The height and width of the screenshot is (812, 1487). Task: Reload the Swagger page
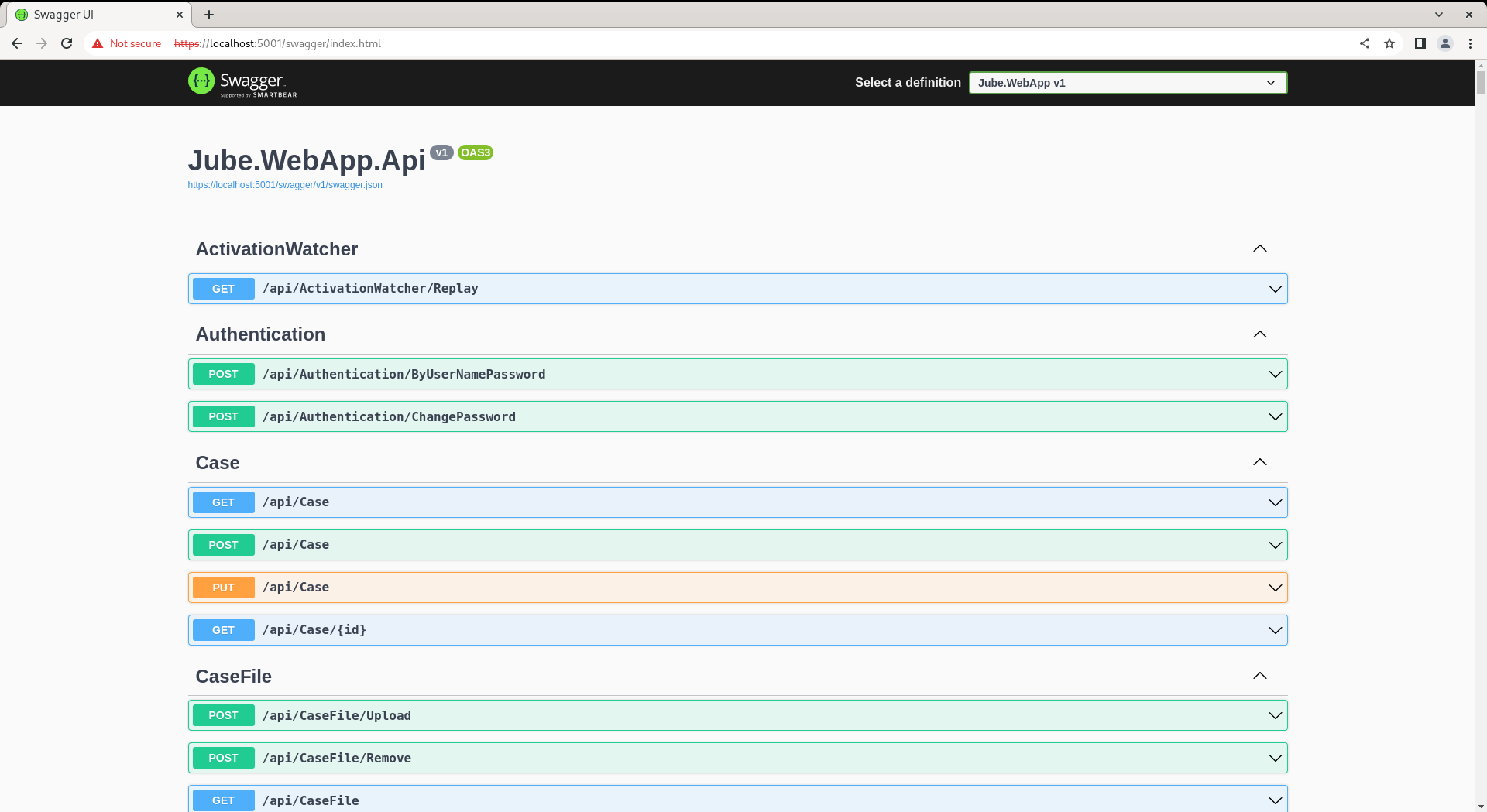click(67, 43)
